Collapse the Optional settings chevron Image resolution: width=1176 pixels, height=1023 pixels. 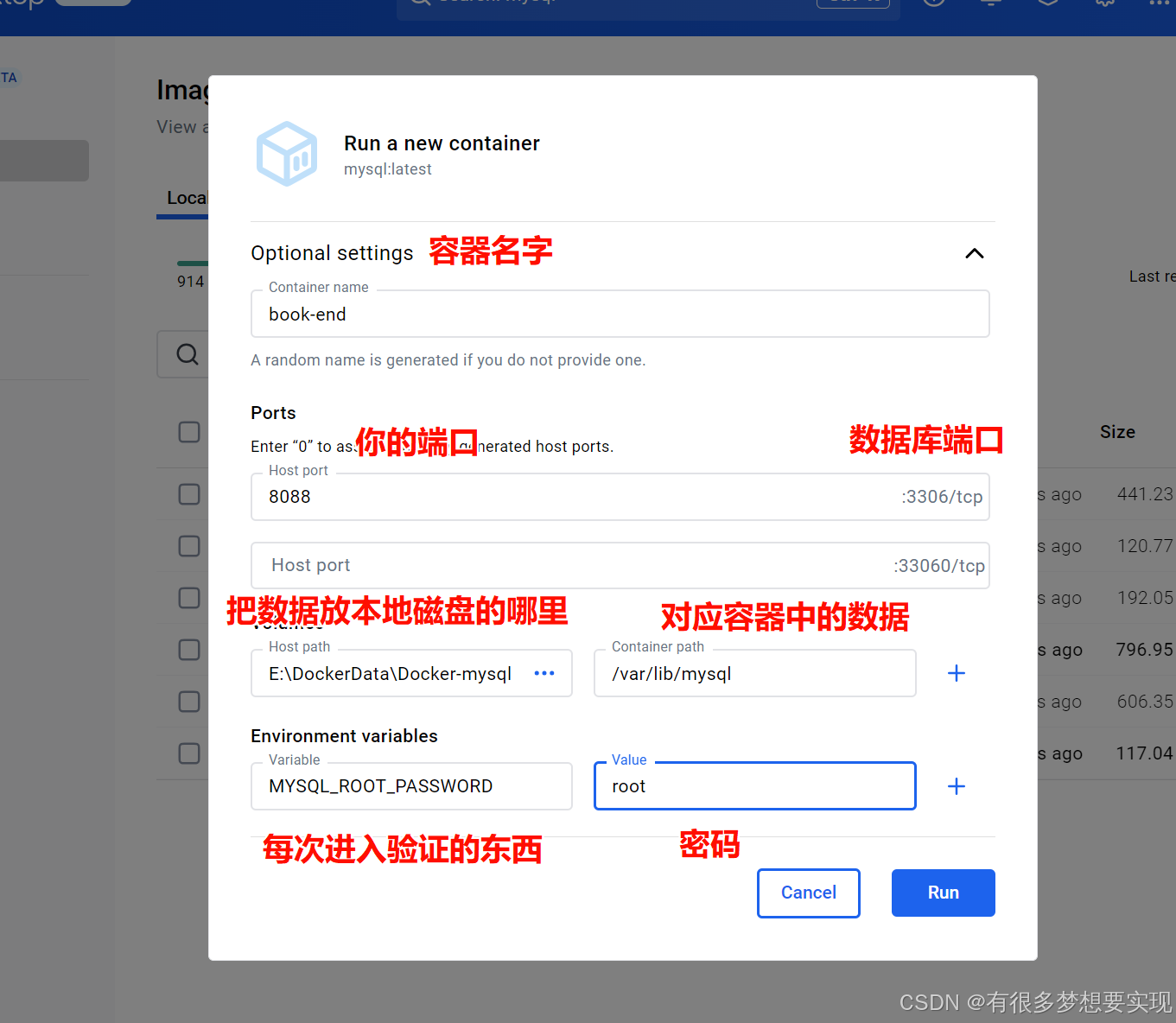pos(974,253)
